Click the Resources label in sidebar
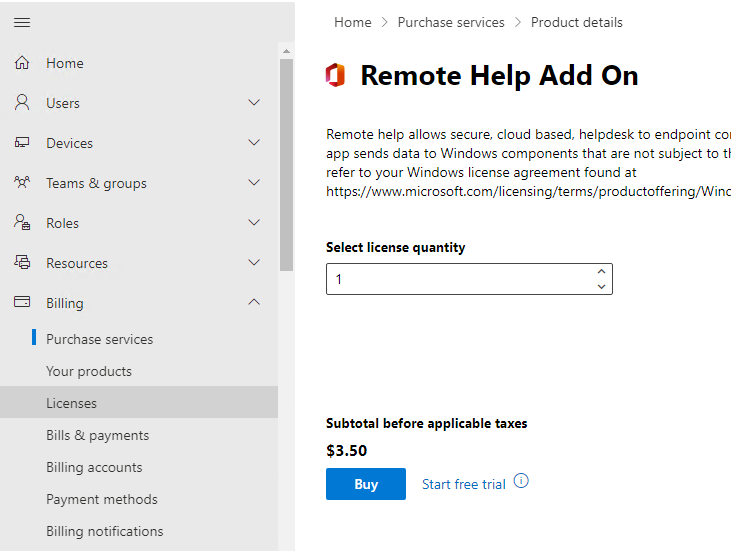The height and width of the screenshot is (551, 731). pos(77,263)
